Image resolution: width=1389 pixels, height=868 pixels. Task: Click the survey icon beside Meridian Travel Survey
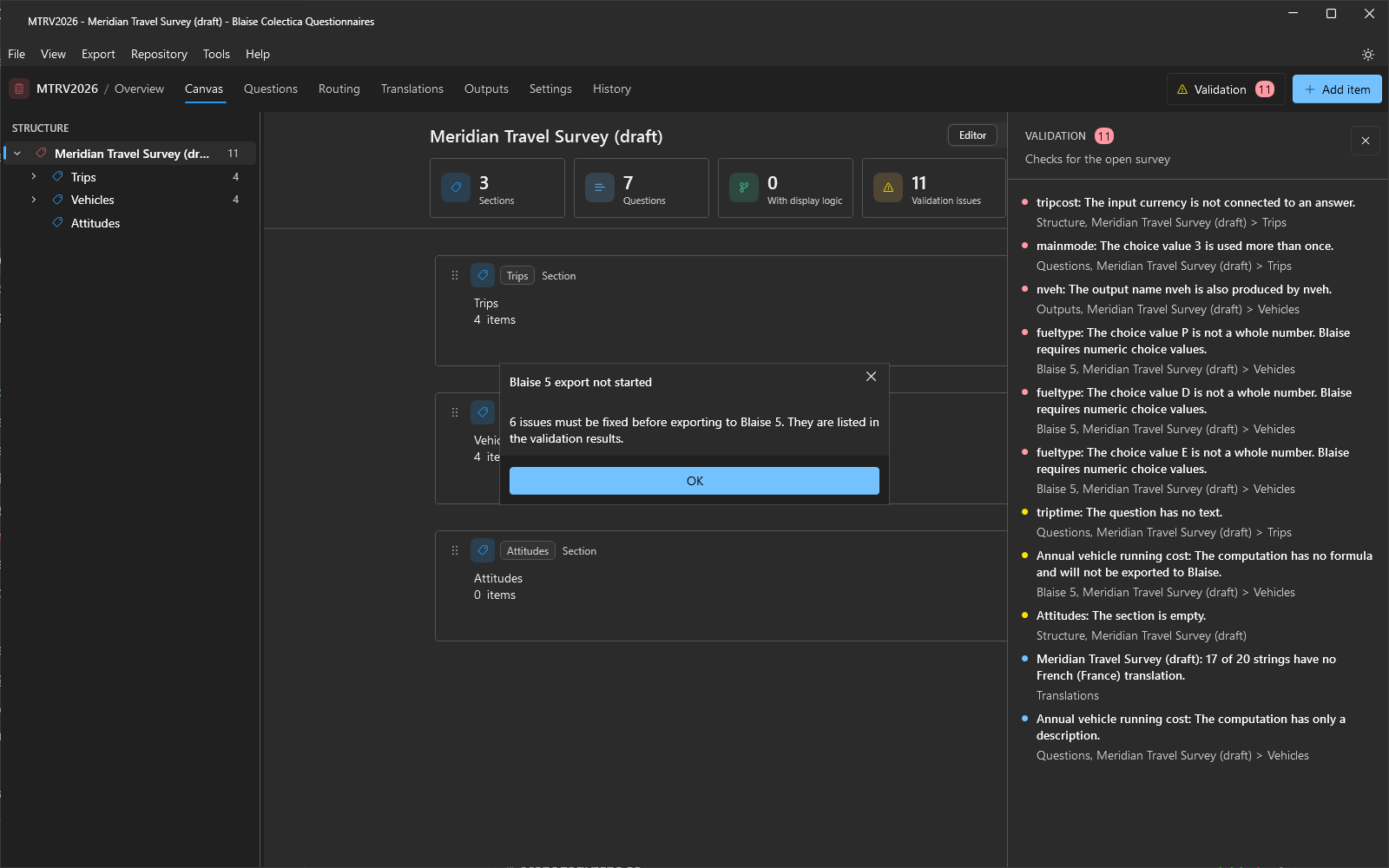pos(41,153)
